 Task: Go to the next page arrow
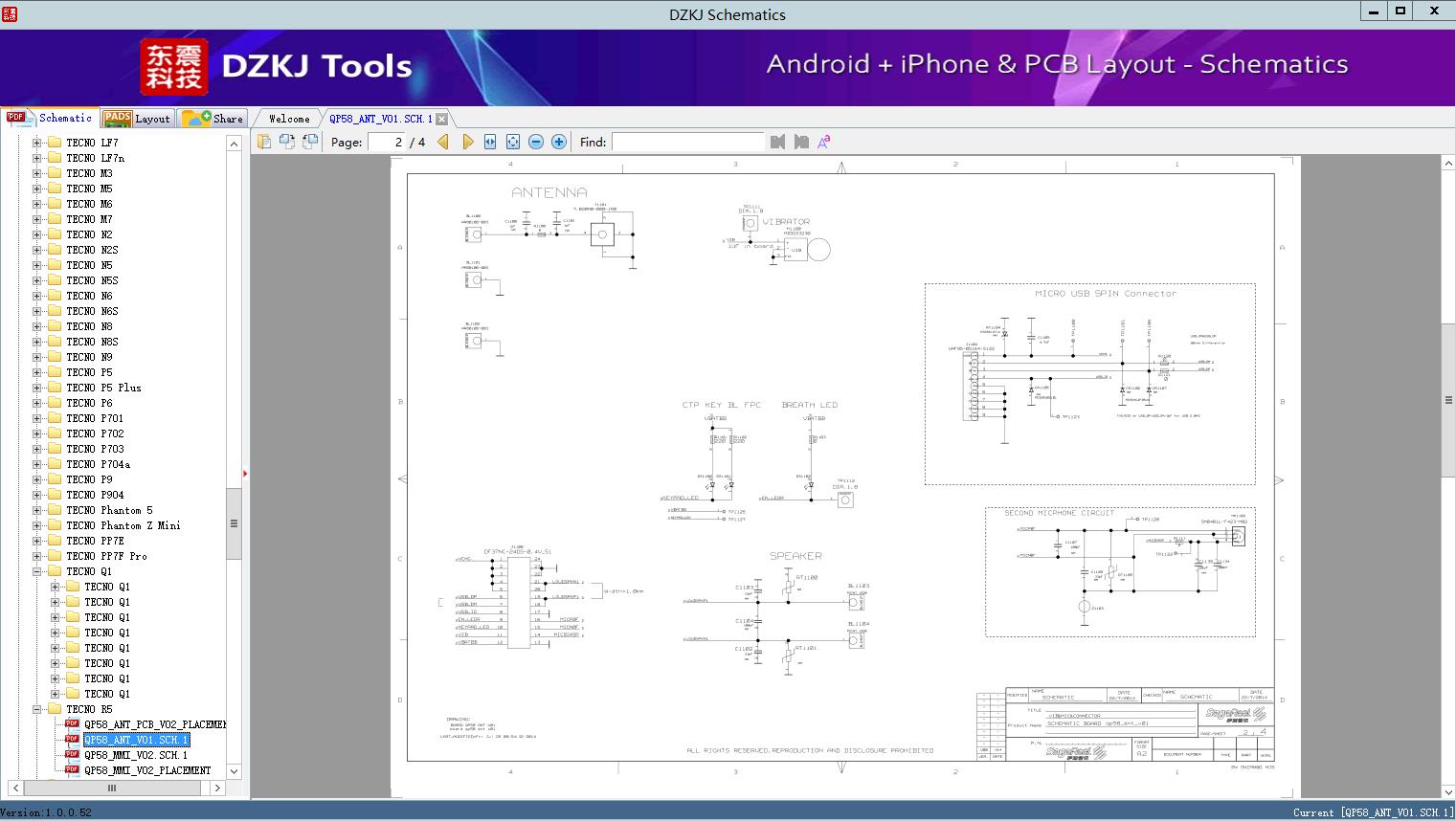point(467,142)
